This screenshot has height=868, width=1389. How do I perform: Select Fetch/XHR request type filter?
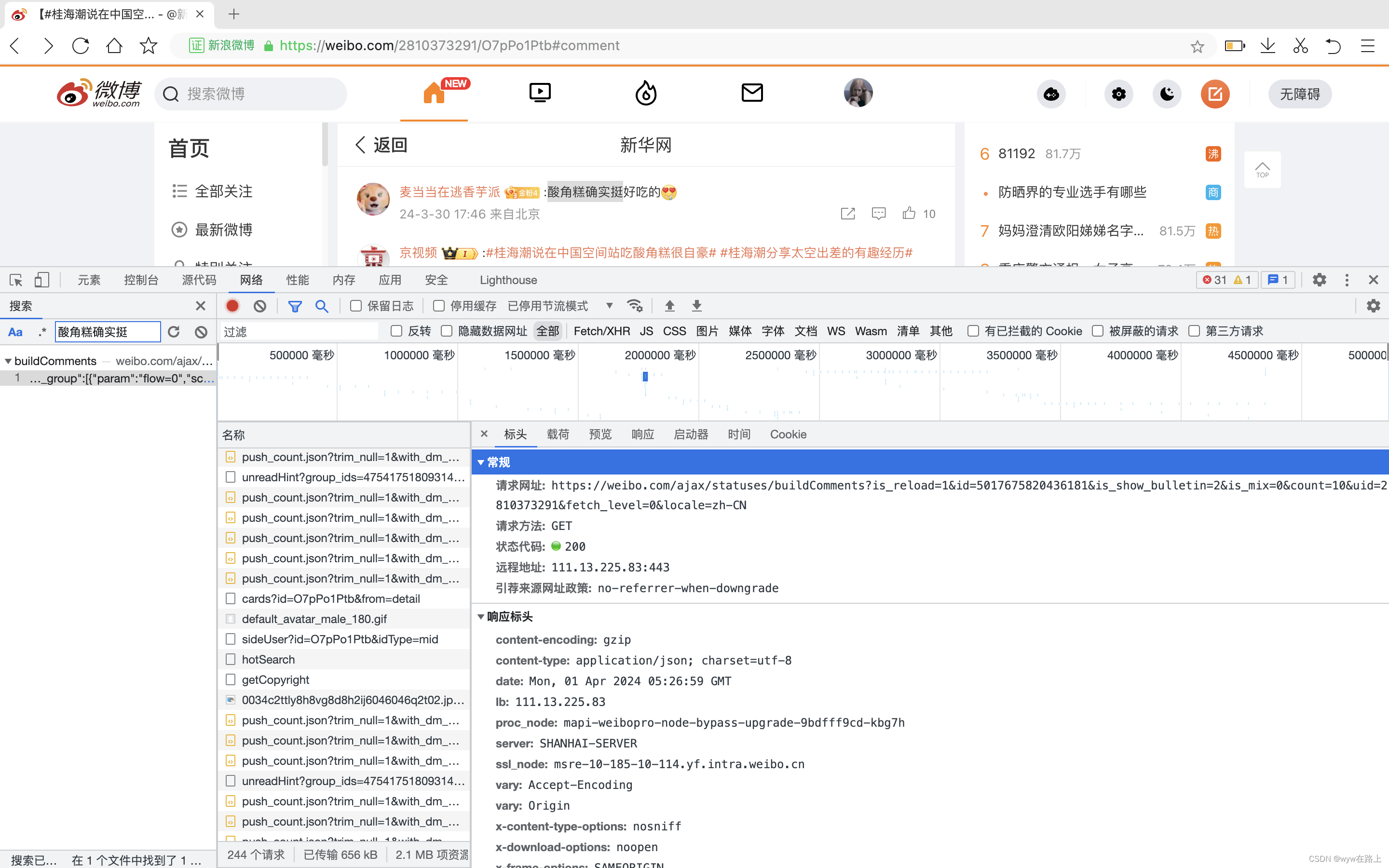click(601, 331)
